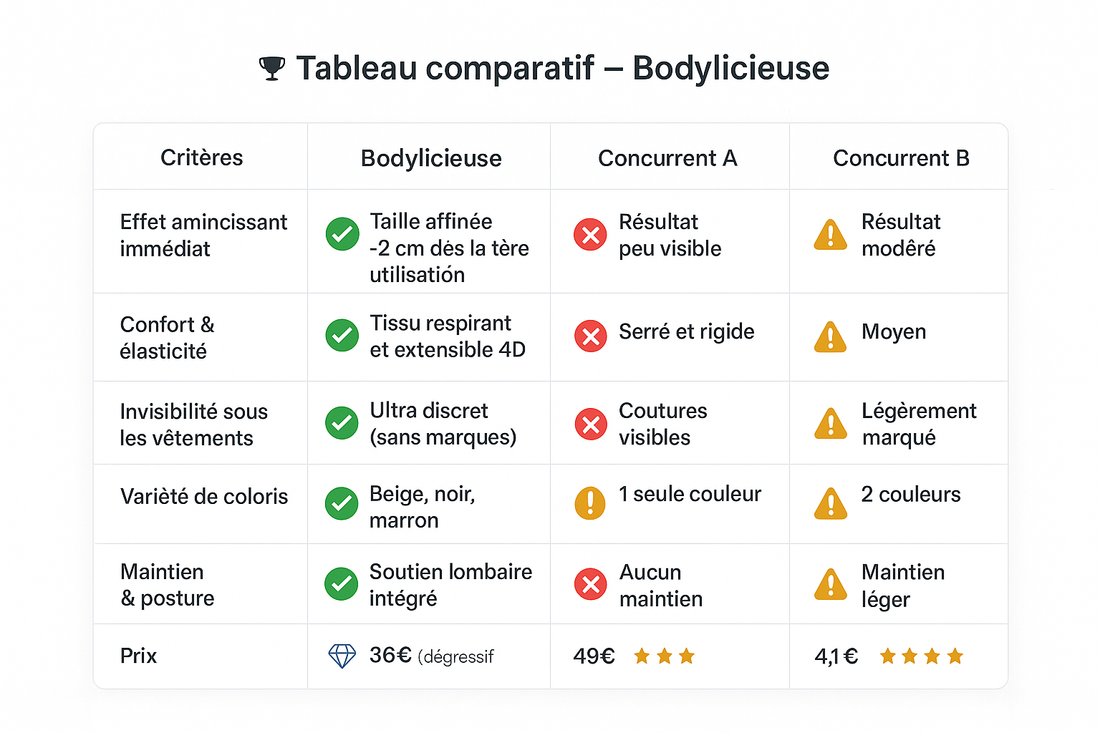1100x733 pixels.
Task: Click the red cross beside Serré et rigide
Action: pos(590,335)
